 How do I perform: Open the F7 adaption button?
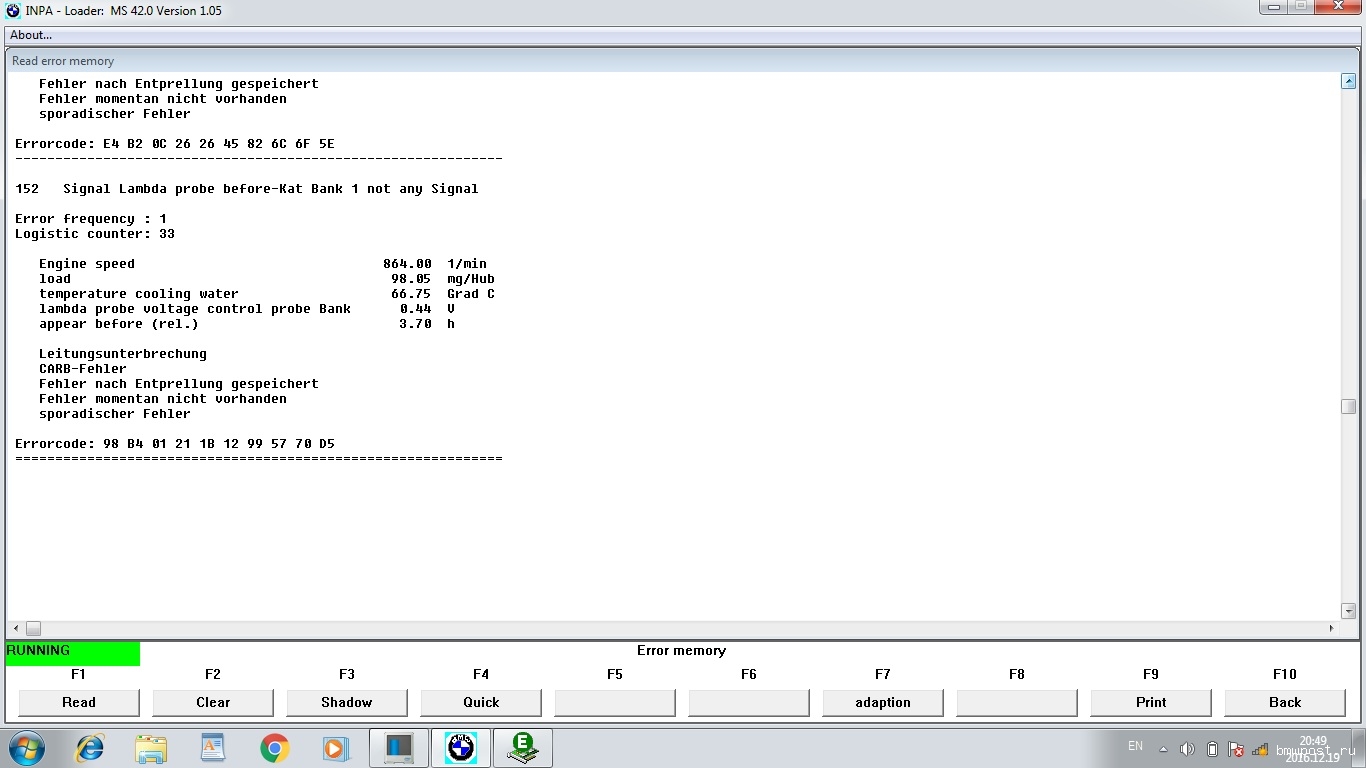coord(883,702)
